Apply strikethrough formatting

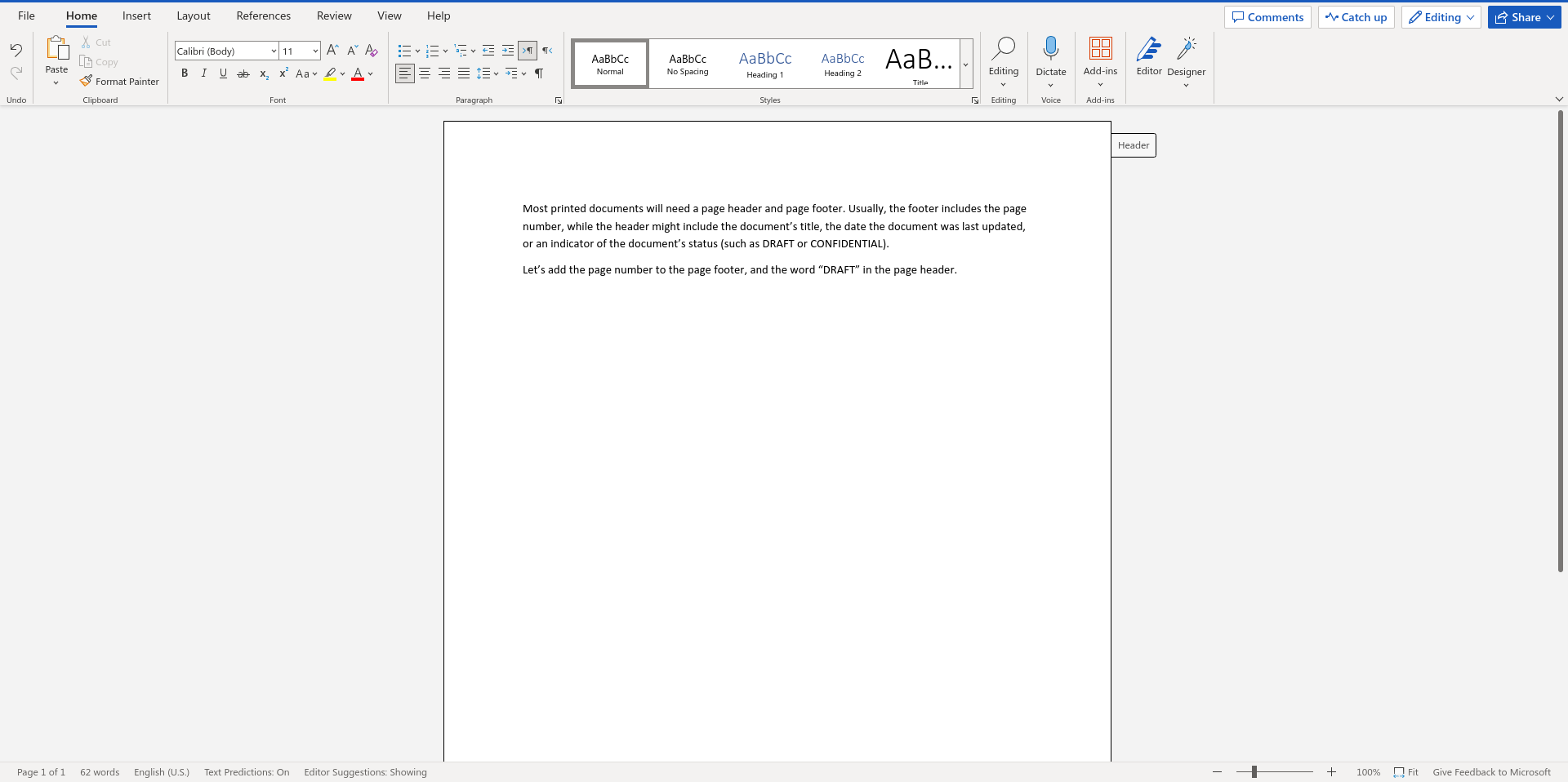(243, 73)
